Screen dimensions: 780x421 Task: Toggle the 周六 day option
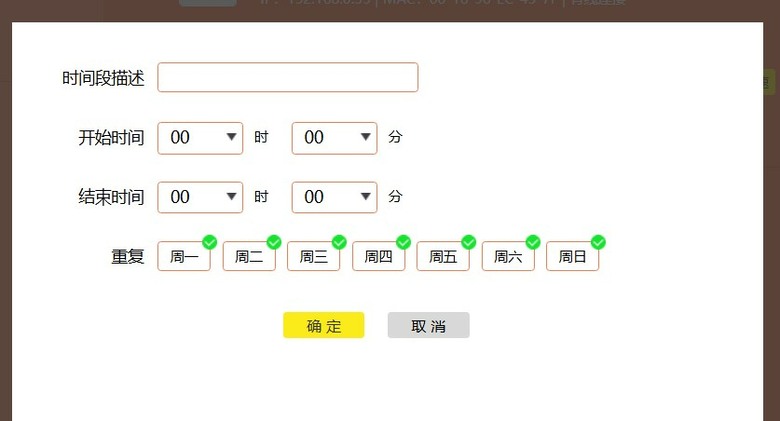coord(508,256)
